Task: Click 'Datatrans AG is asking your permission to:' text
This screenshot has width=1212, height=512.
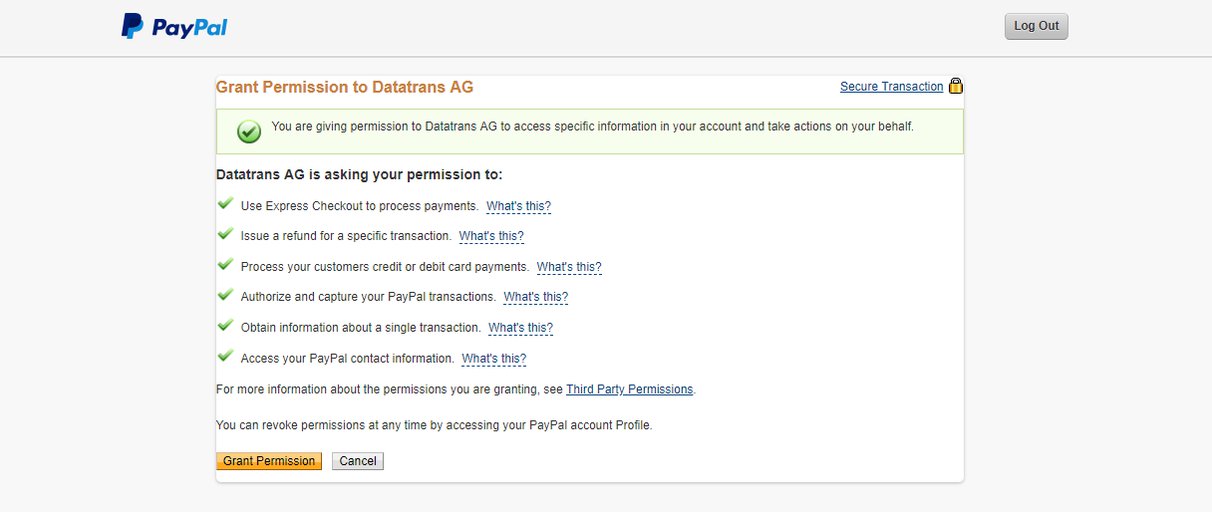Action: (x=359, y=175)
